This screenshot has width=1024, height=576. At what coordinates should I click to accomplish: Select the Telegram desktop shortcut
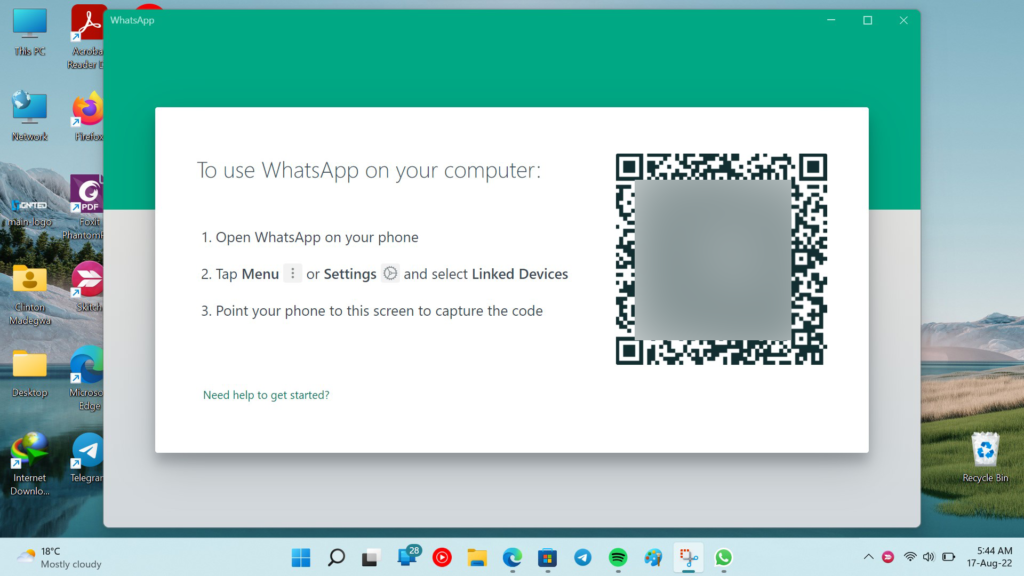pyautogui.click(x=87, y=458)
